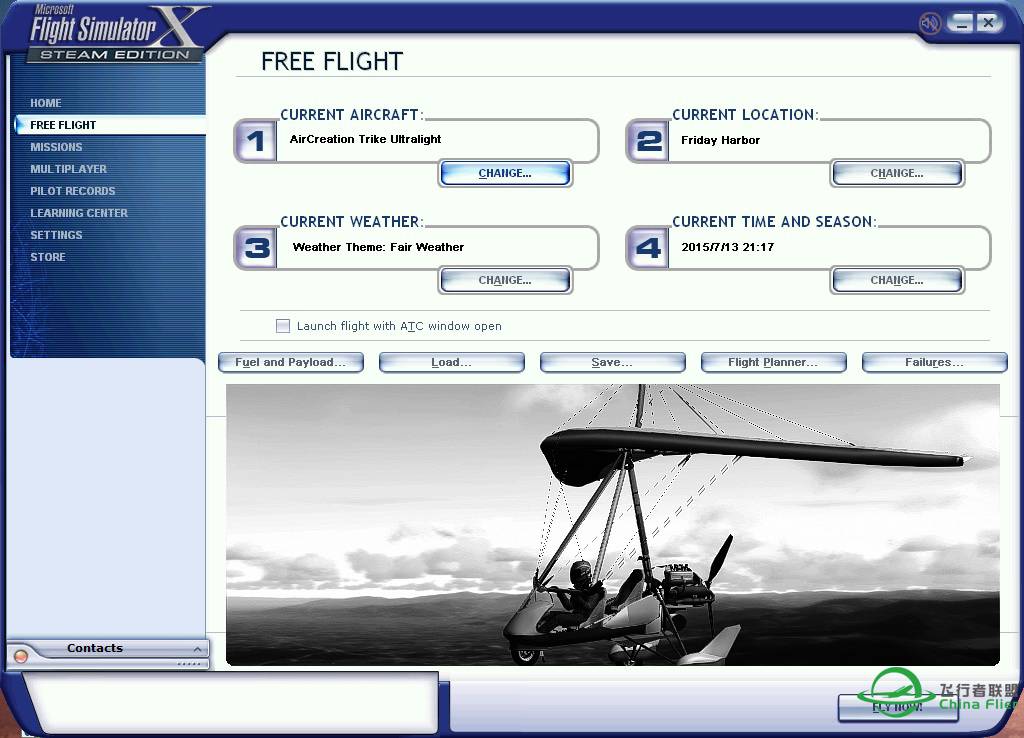Minimize the Flight Simulator window
1024x738 pixels.
(x=962, y=22)
